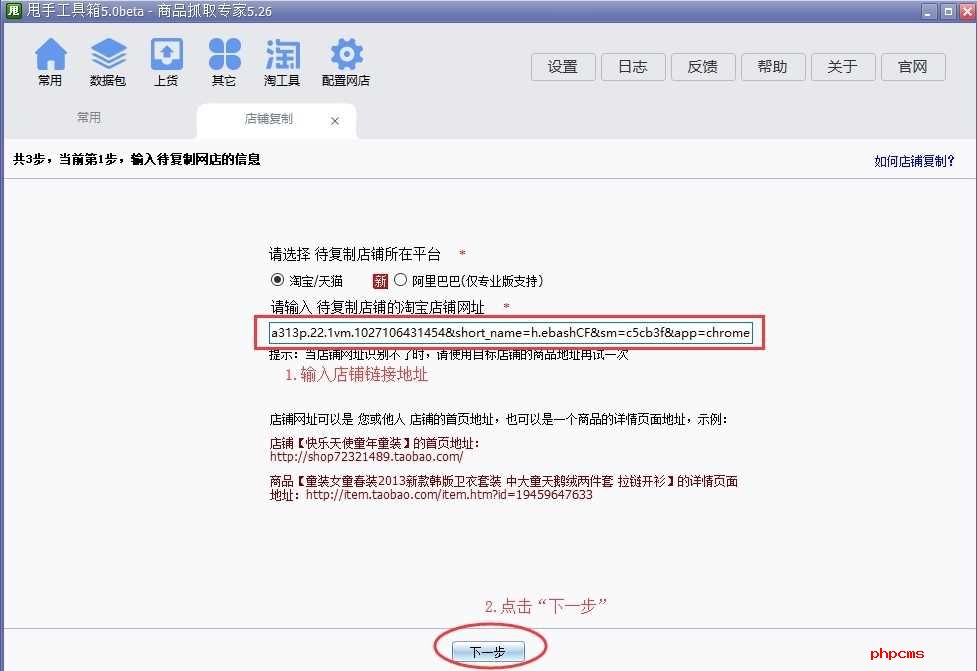Click the red 新 badge icon

click(x=380, y=281)
